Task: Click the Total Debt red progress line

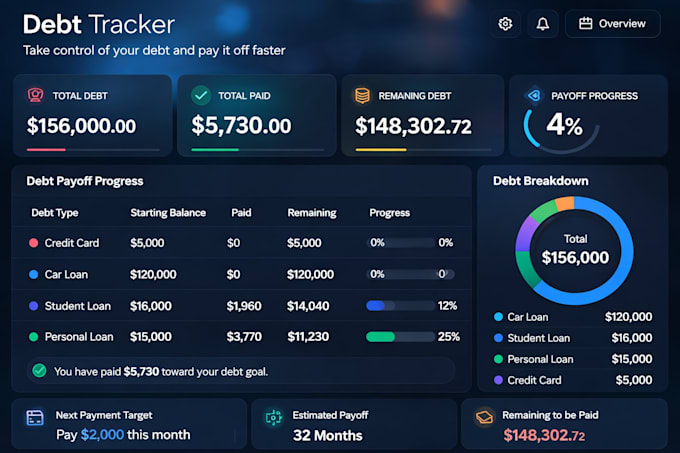Action: [46, 150]
